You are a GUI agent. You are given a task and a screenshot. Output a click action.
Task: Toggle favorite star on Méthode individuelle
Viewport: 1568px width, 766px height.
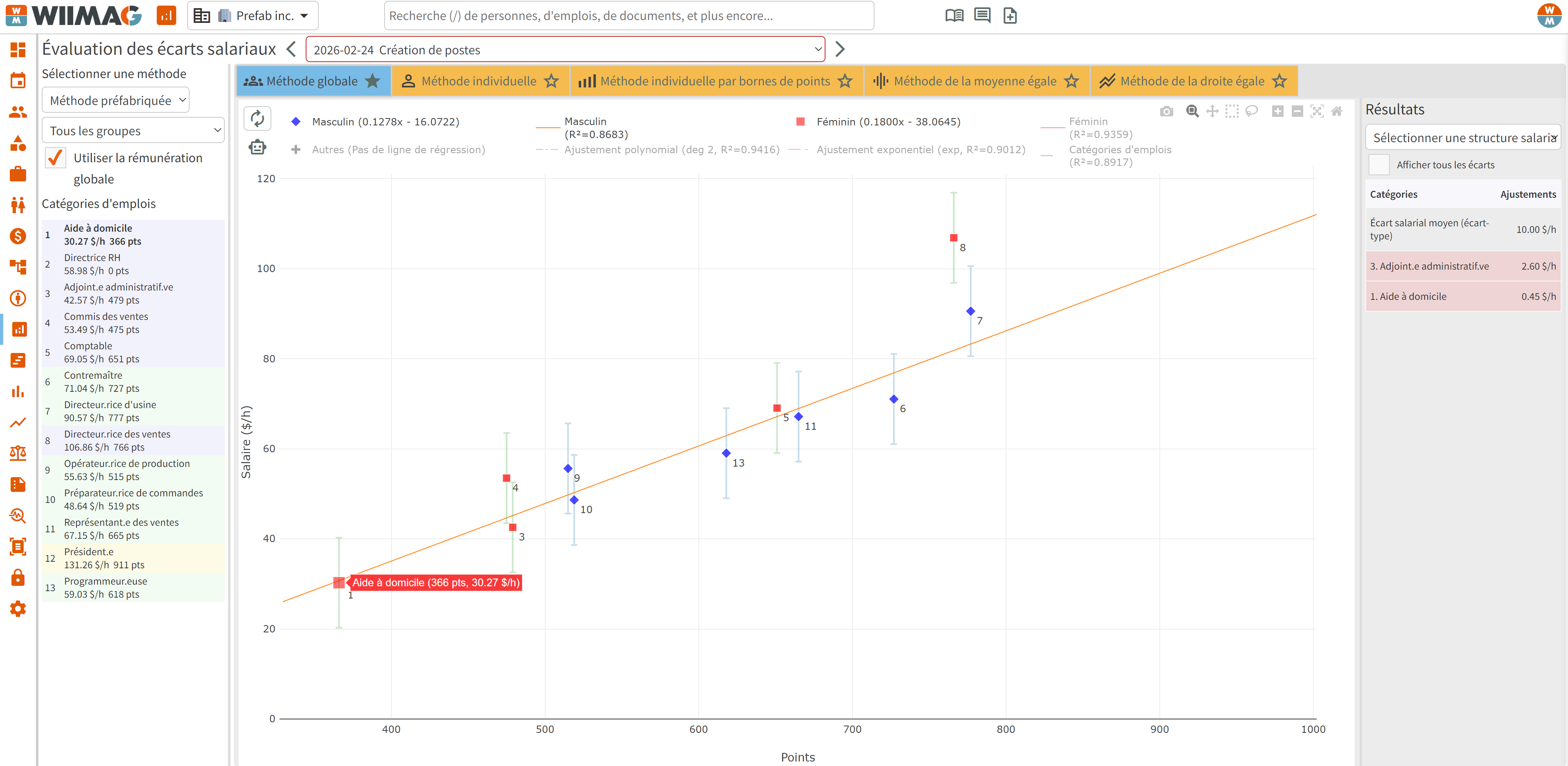(x=552, y=81)
